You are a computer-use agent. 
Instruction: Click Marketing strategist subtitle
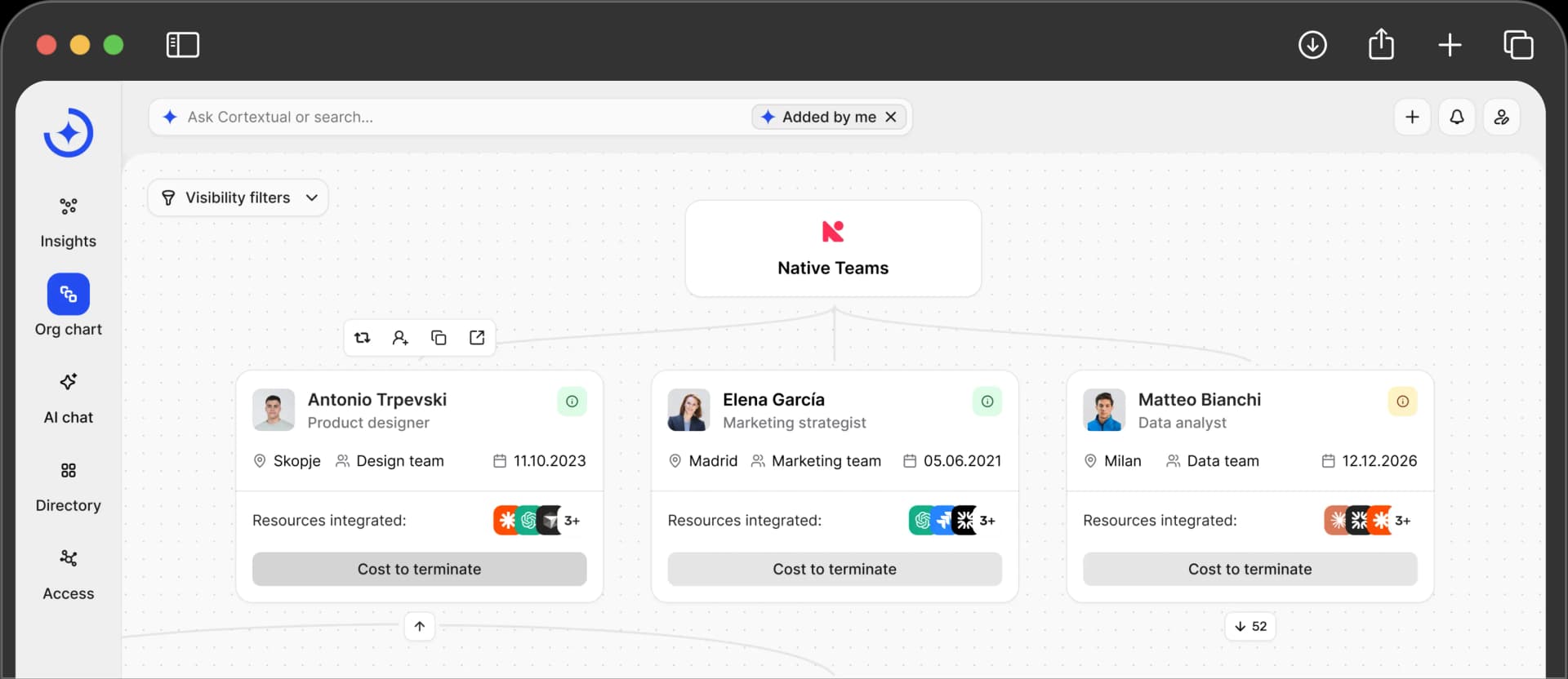[x=795, y=423]
